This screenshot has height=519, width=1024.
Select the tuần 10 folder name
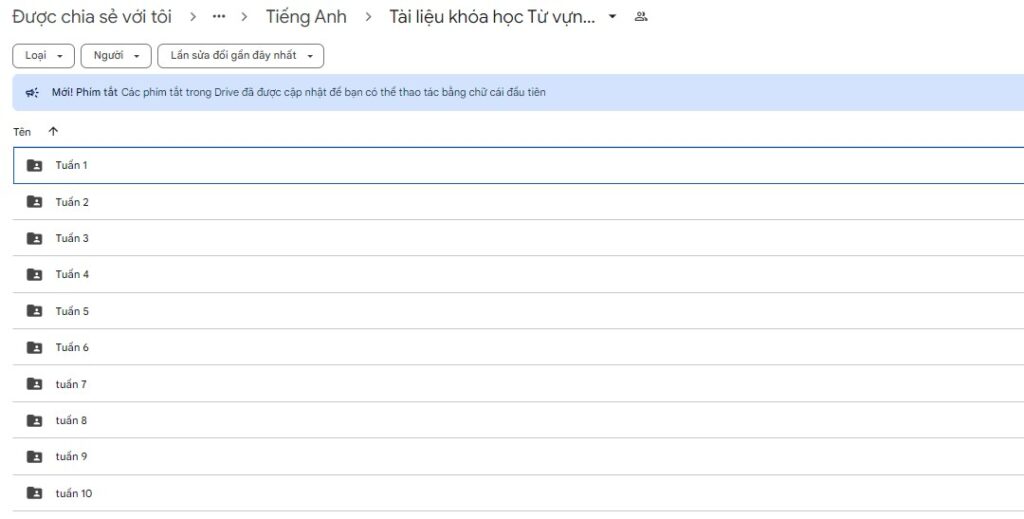(x=74, y=493)
